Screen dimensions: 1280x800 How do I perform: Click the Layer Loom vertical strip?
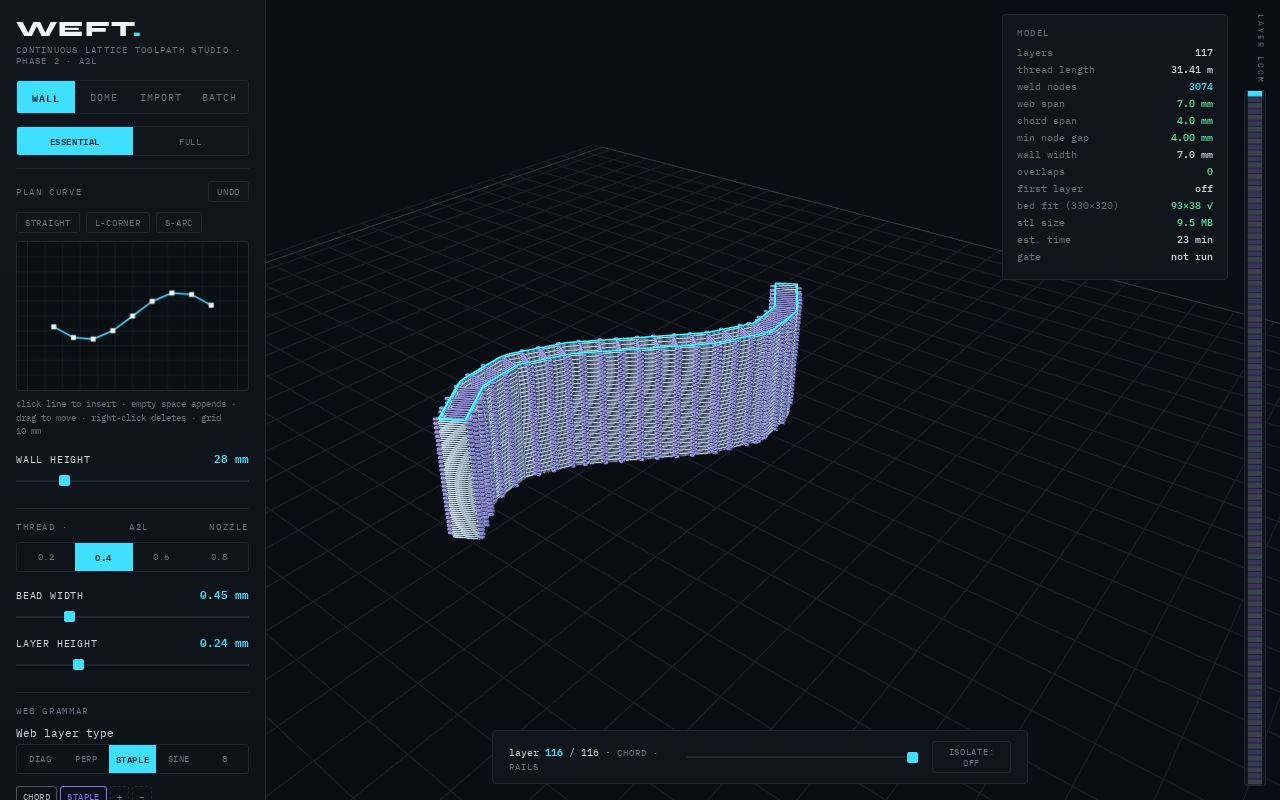point(1254,438)
